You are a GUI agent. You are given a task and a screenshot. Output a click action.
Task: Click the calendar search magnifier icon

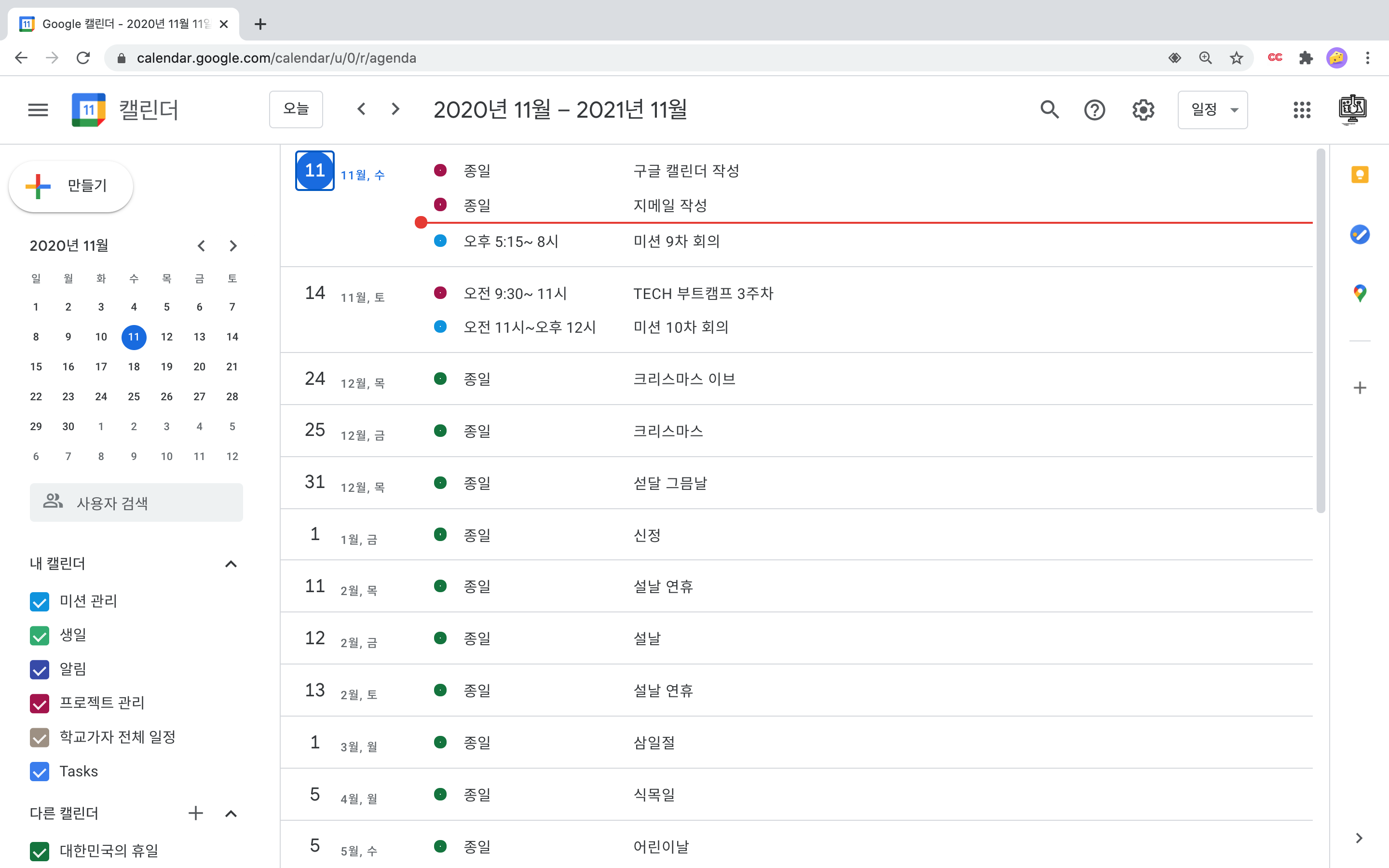[x=1049, y=109]
